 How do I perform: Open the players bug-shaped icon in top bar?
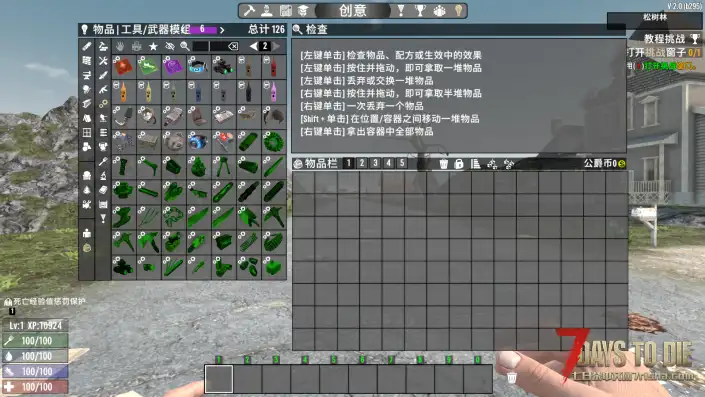(x=439, y=11)
